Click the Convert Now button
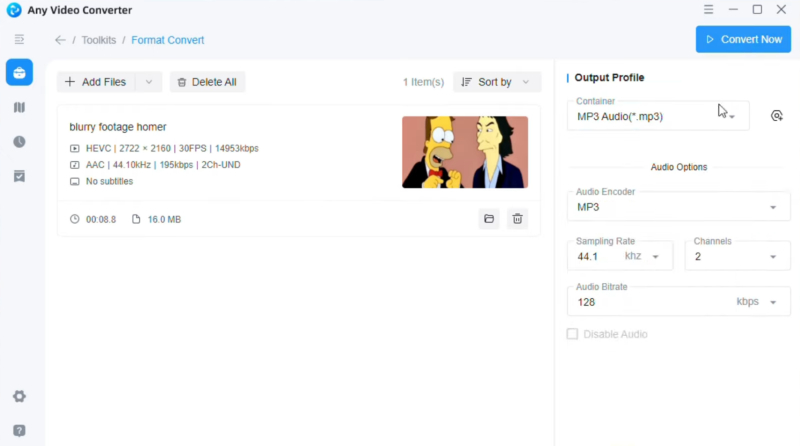Screen dimensions: 800x446 tap(743, 39)
